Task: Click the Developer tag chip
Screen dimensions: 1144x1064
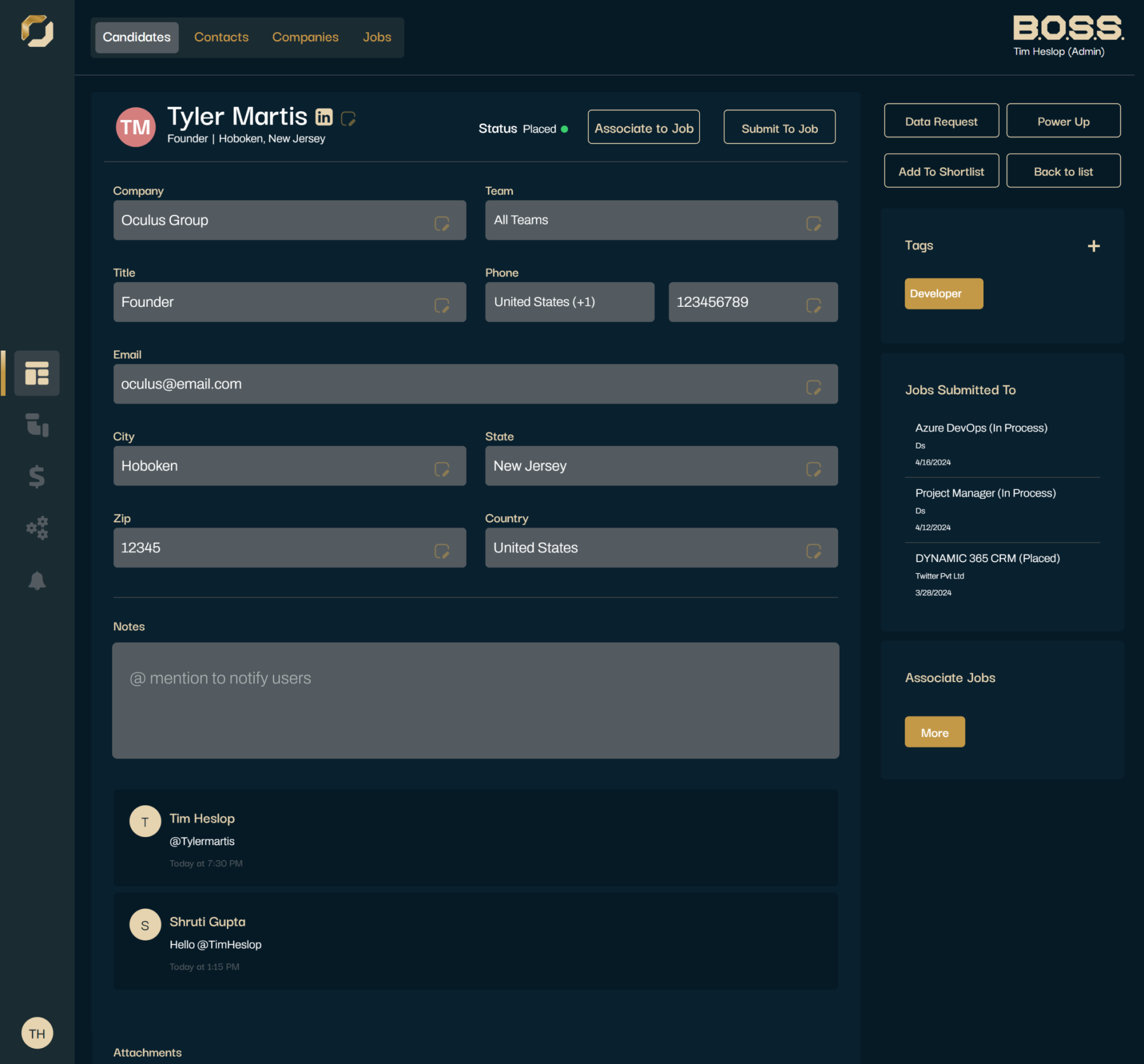Action: (943, 294)
